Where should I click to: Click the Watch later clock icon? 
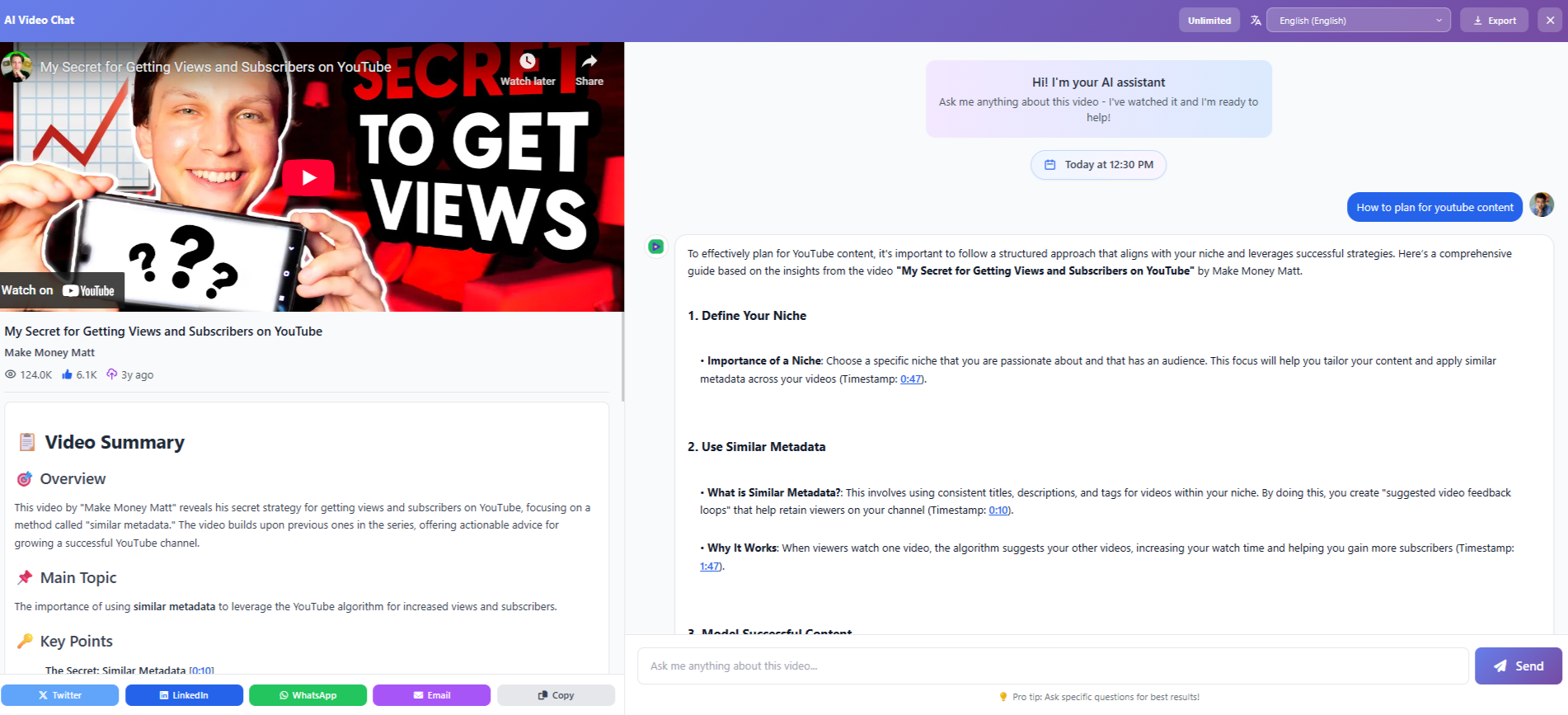(528, 61)
